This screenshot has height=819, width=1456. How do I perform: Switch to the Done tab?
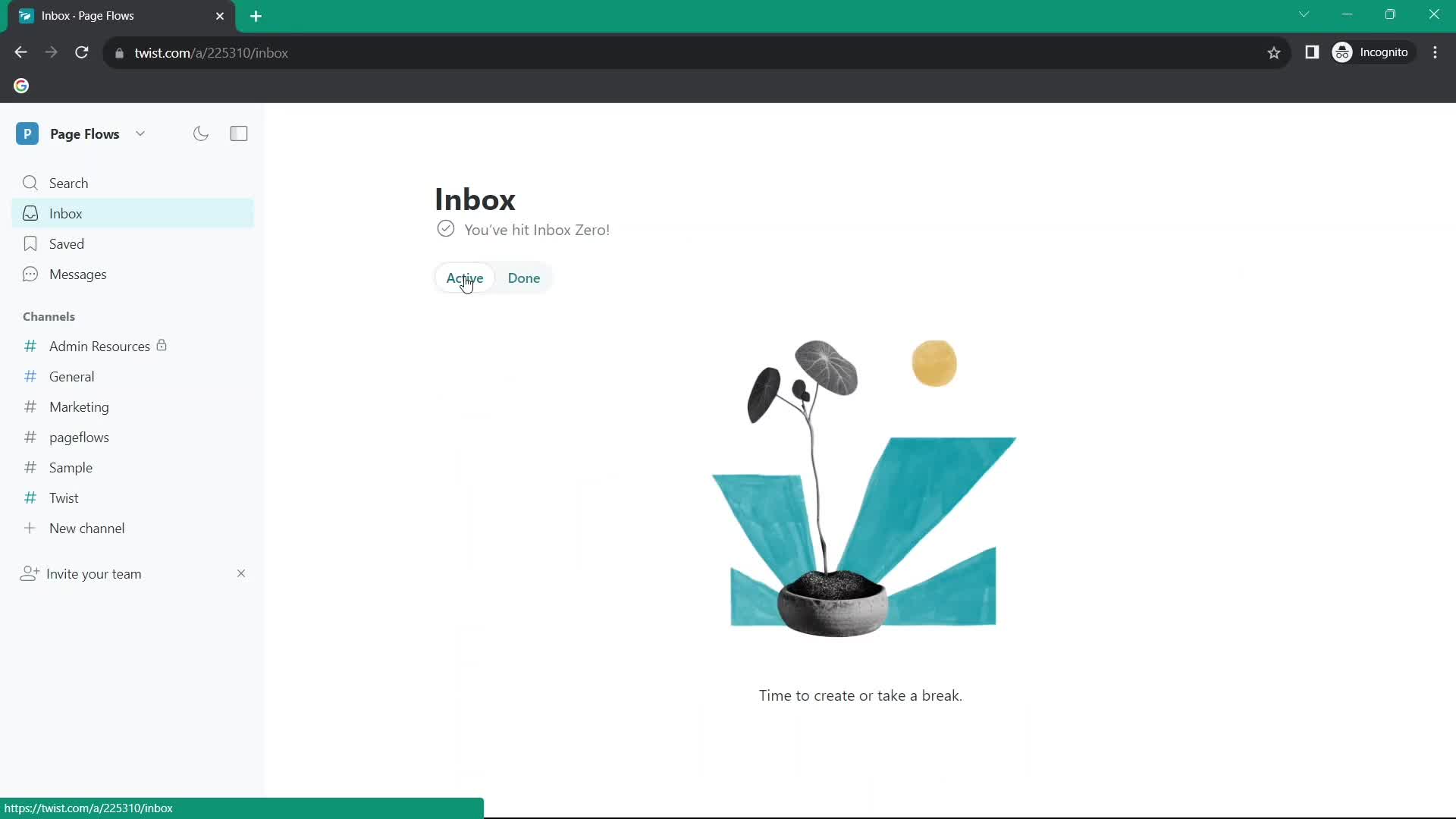click(x=524, y=278)
